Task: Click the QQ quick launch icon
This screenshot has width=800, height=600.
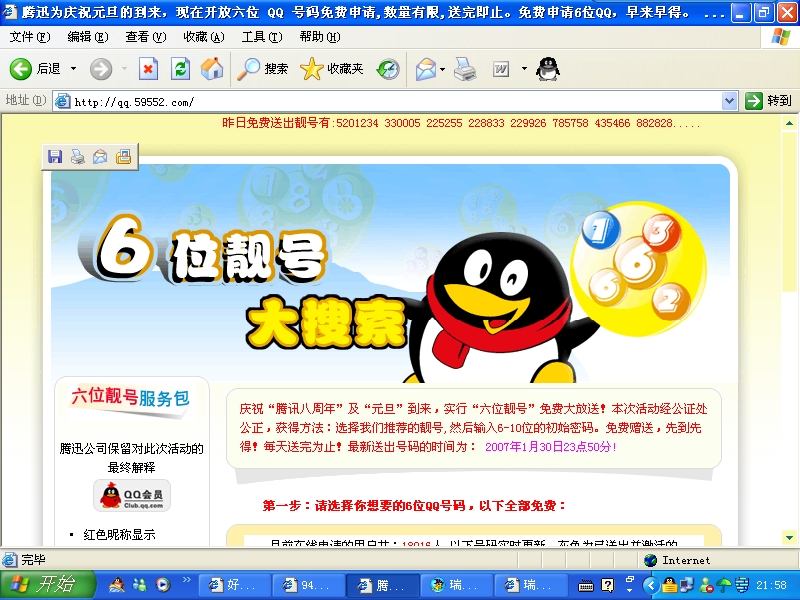Action: (117, 585)
